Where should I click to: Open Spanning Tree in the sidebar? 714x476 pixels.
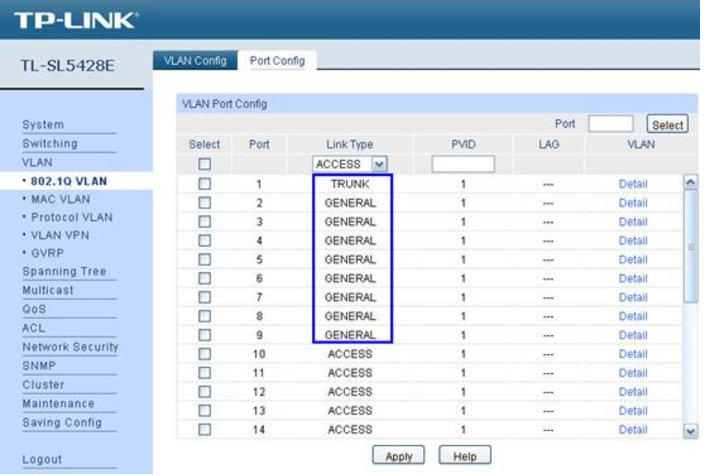tap(63, 271)
